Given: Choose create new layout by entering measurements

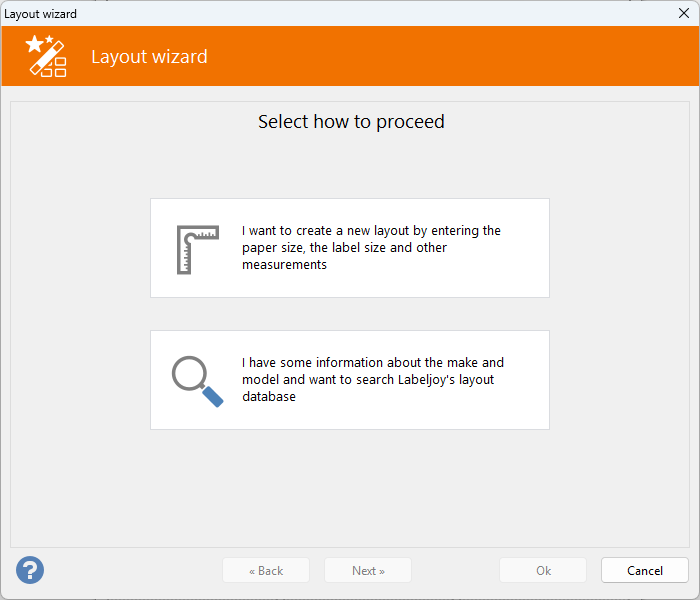Looking at the screenshot, I should click(350, 248).
